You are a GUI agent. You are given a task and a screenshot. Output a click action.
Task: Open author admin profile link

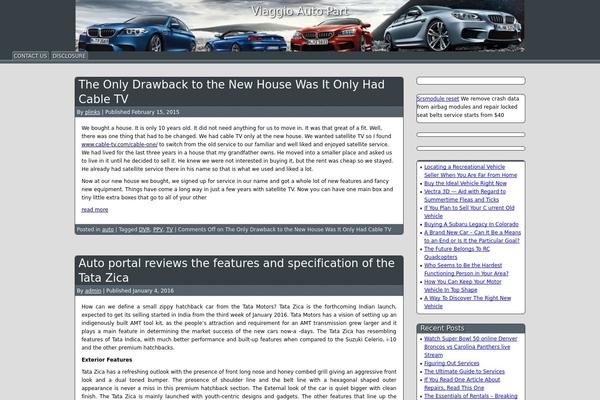[93, 291]
